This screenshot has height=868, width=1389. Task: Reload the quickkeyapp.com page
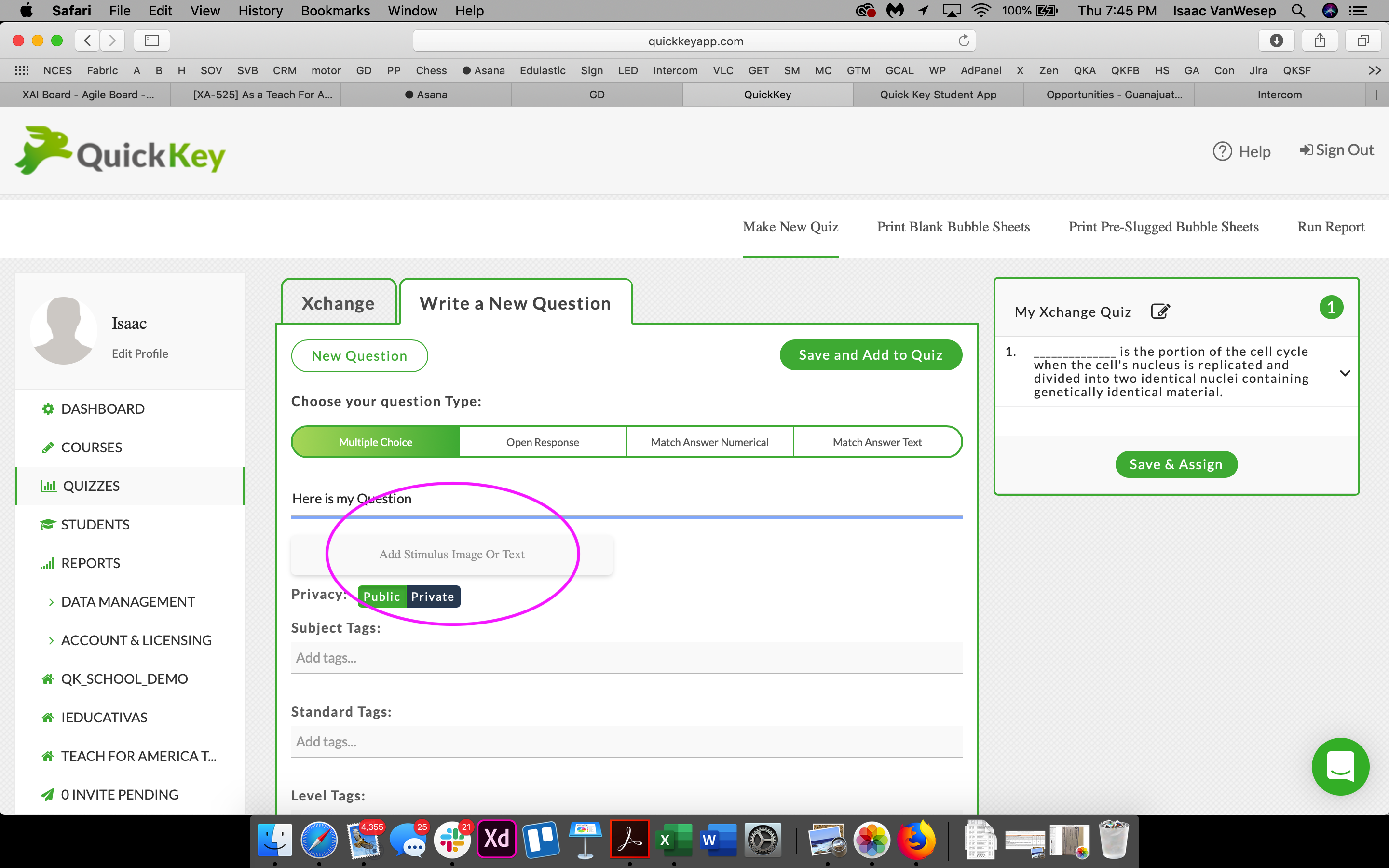point(964,40)
